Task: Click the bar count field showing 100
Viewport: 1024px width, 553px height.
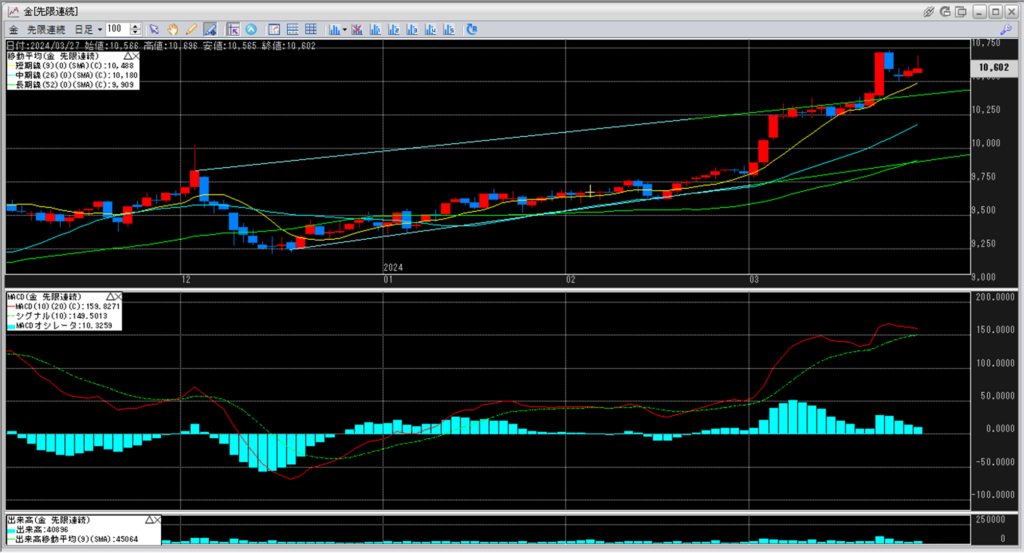Action: click(115, 29)
